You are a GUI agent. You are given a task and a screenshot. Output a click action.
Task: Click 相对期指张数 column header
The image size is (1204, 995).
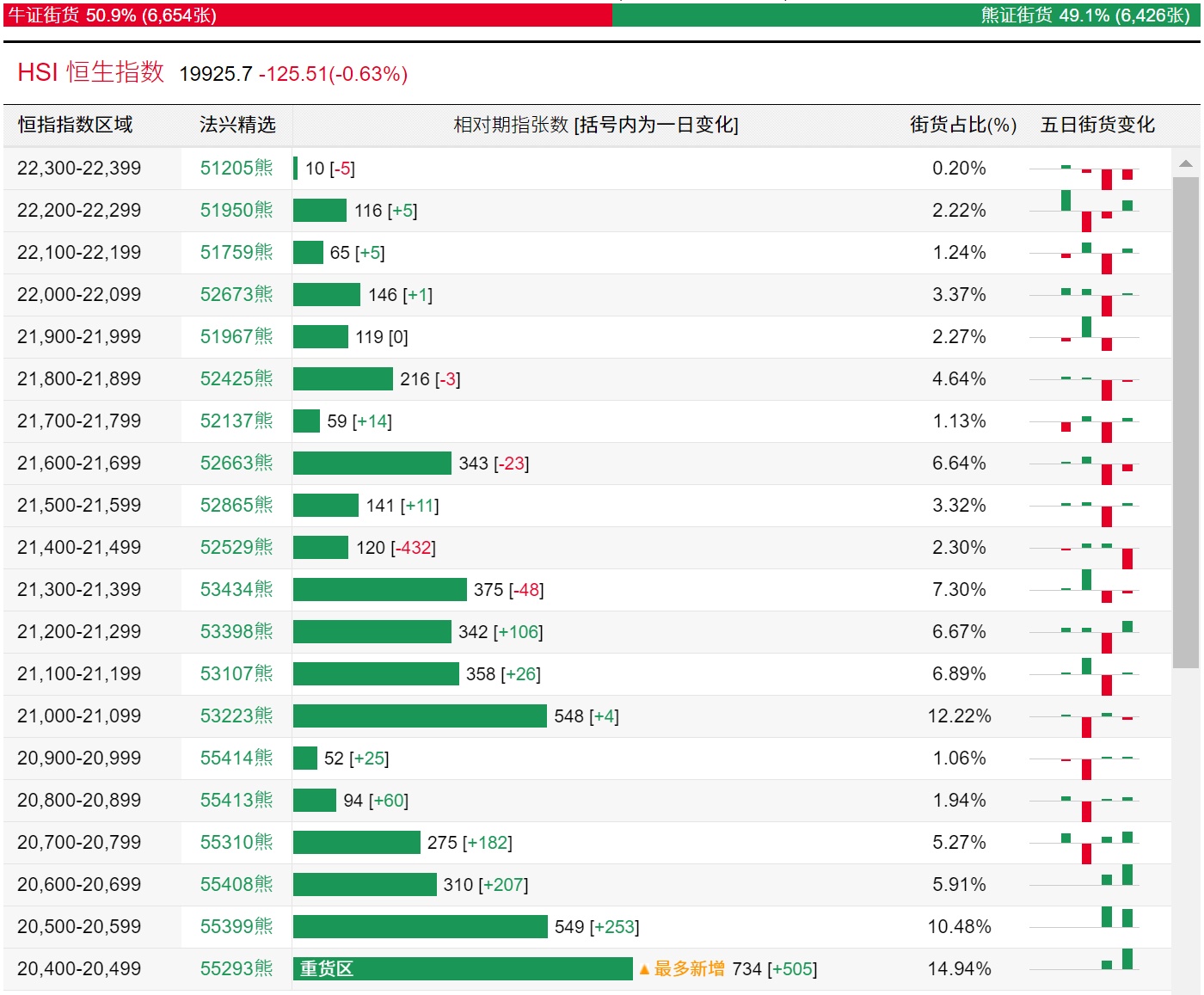[596, 125]
